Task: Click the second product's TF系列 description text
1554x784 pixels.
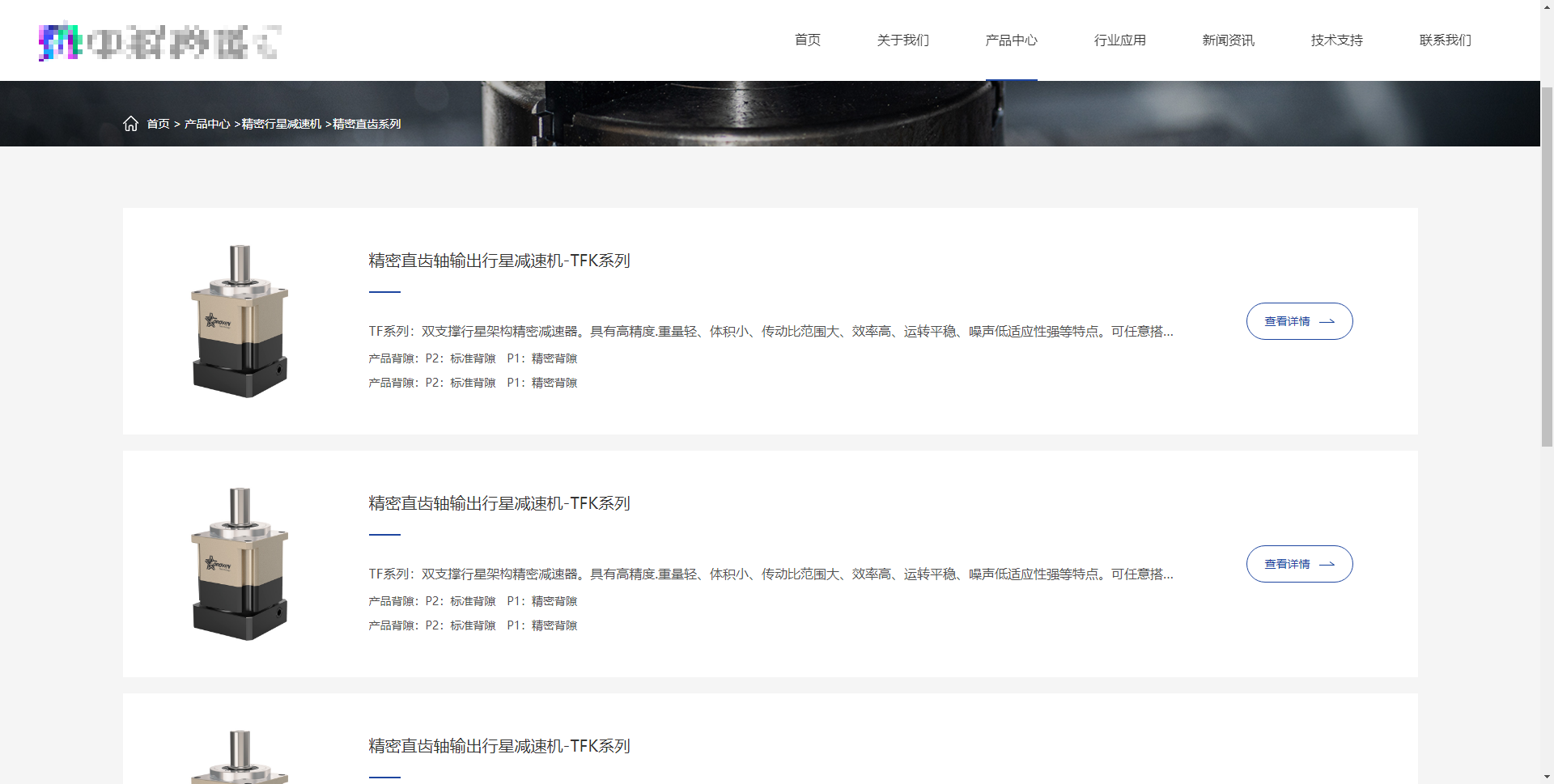Action: pos(771,574)
